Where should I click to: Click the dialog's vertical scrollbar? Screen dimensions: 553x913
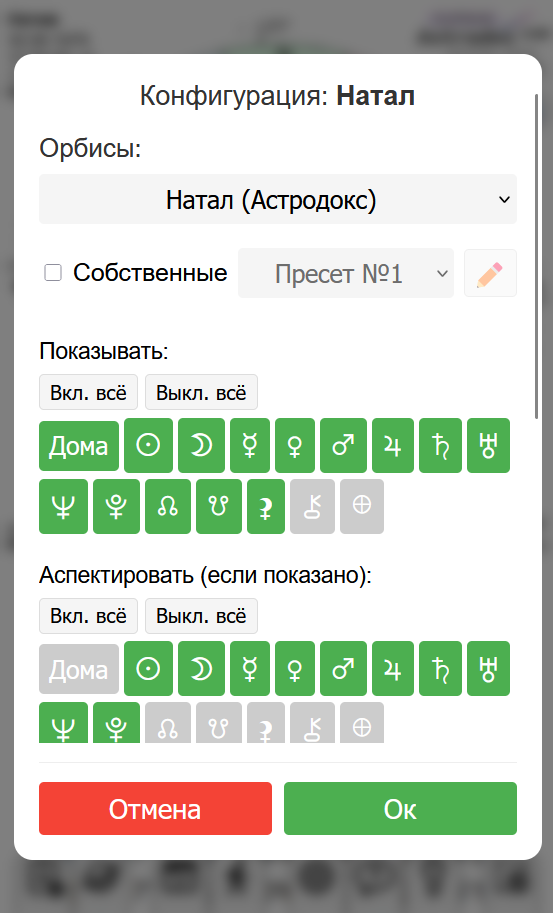(x=537, y=256)
